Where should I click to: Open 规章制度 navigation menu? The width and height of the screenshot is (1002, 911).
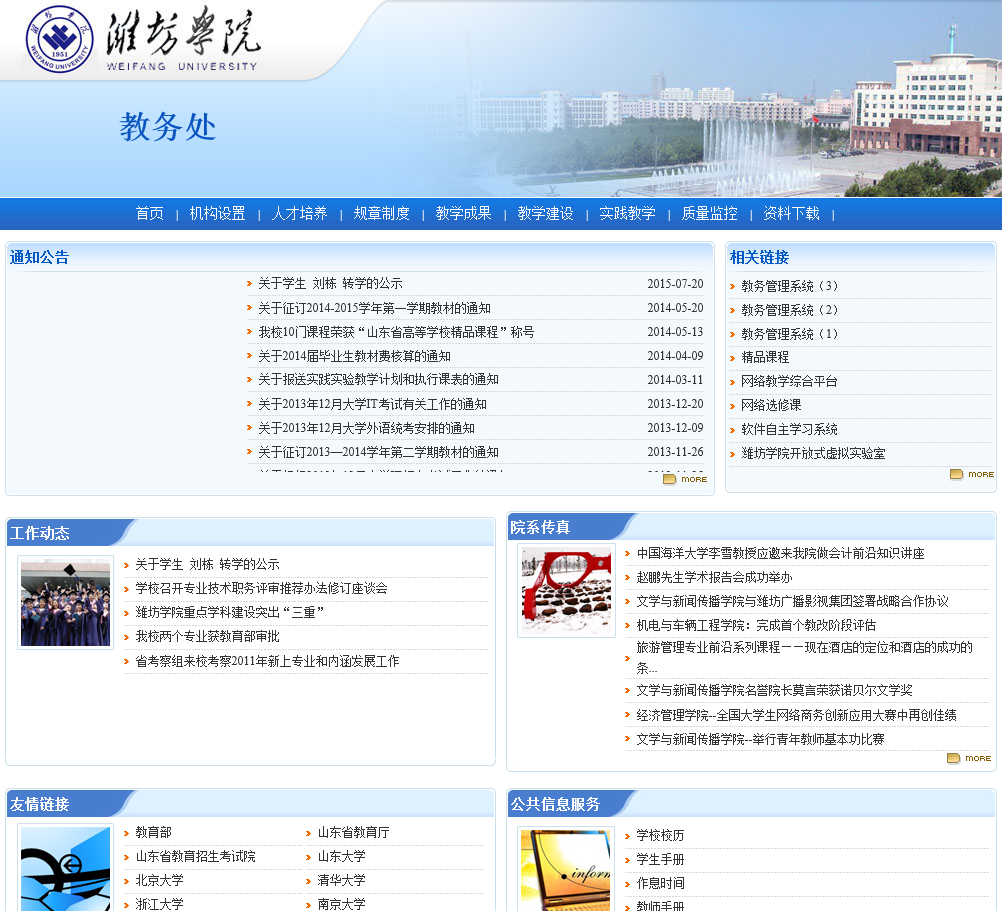tap(382, 213)
